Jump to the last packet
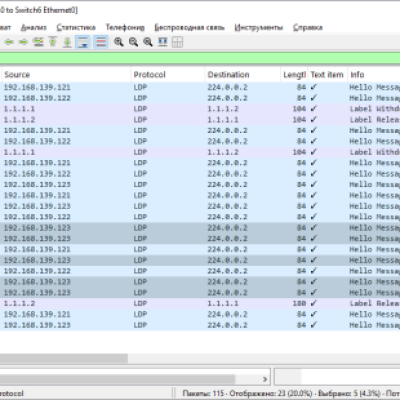 pyautogui.click(x=67, y=42)
